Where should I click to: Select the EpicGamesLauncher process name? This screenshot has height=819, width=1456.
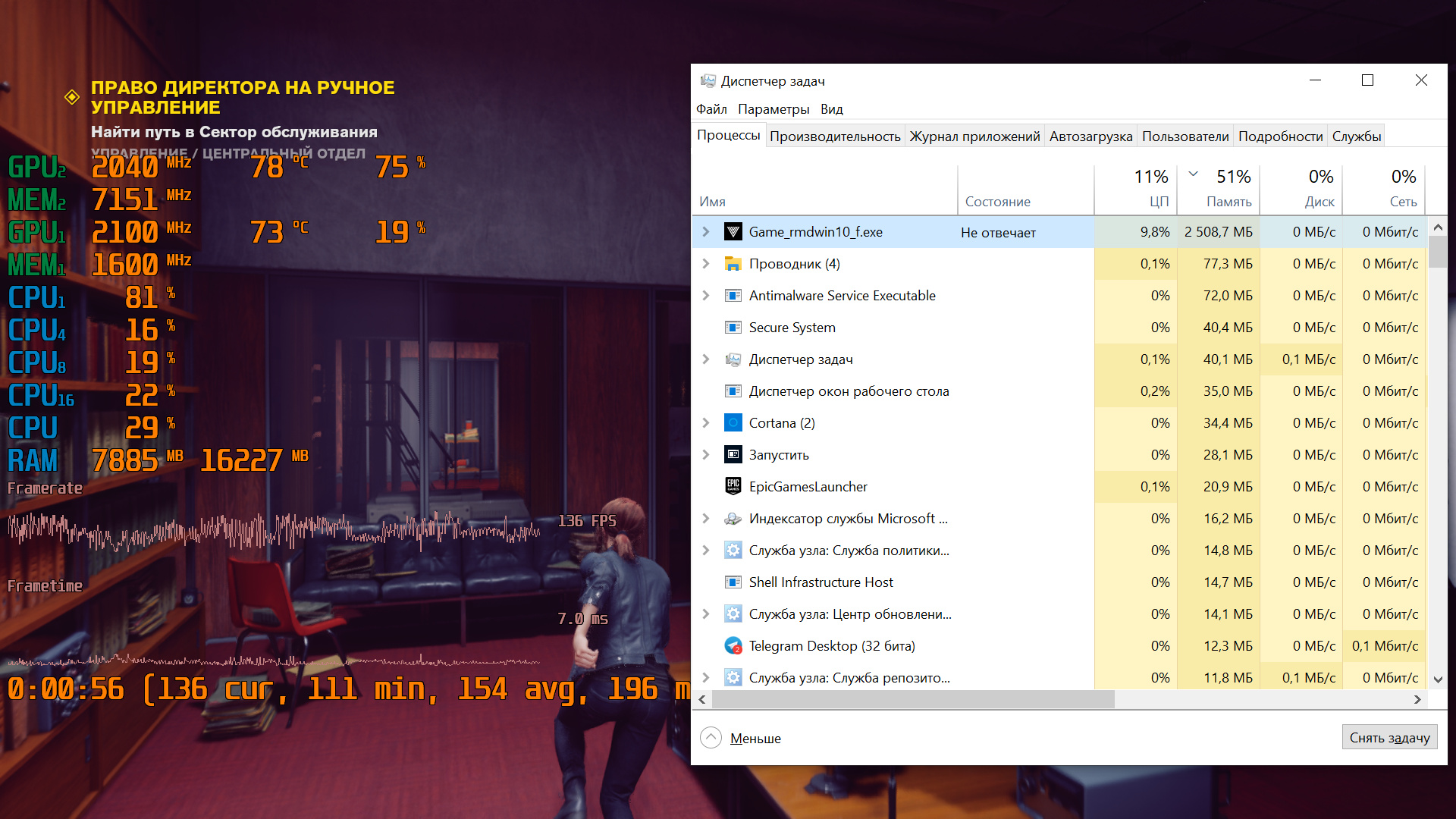pyautogui.click(x=808, y=487)
